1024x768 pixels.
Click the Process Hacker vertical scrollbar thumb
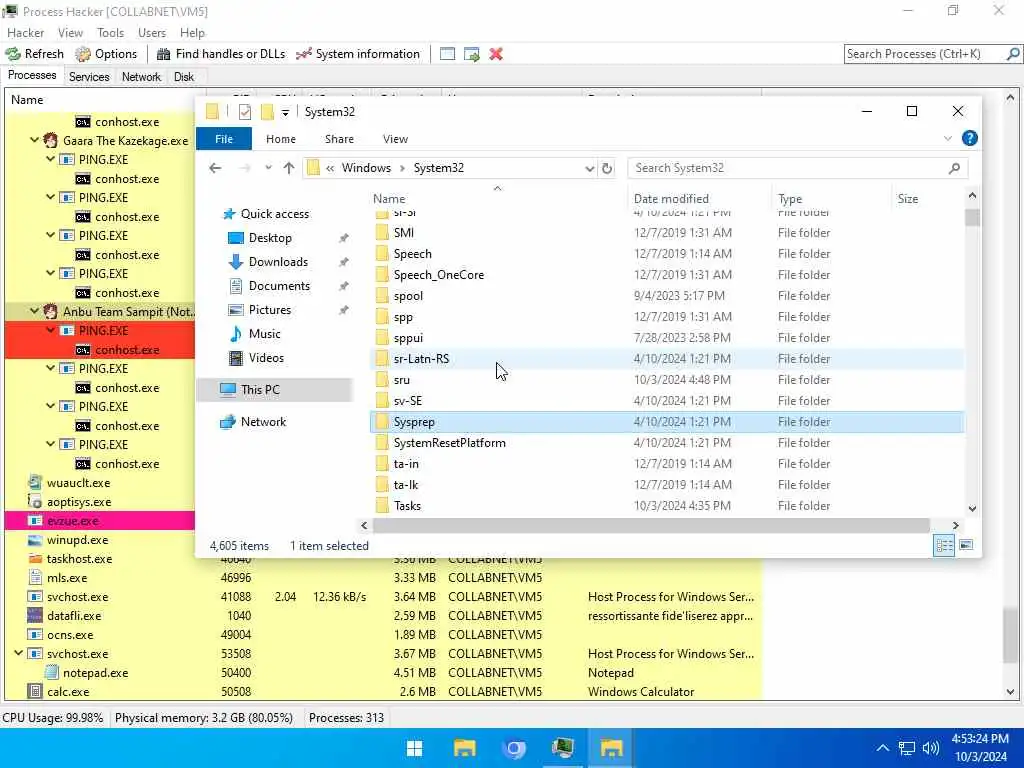(x=1010, y=635)
